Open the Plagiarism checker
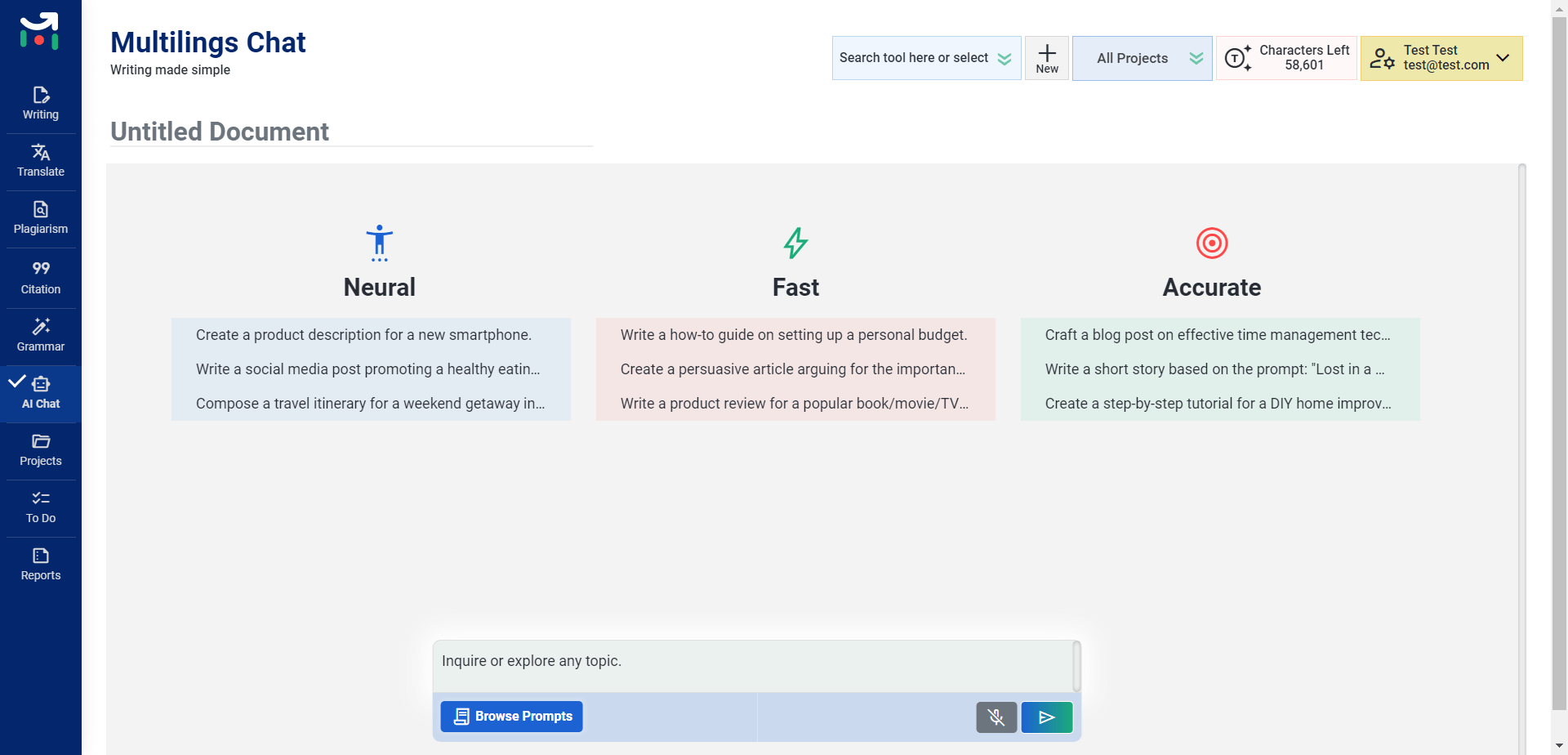 (x=40, y=218)
